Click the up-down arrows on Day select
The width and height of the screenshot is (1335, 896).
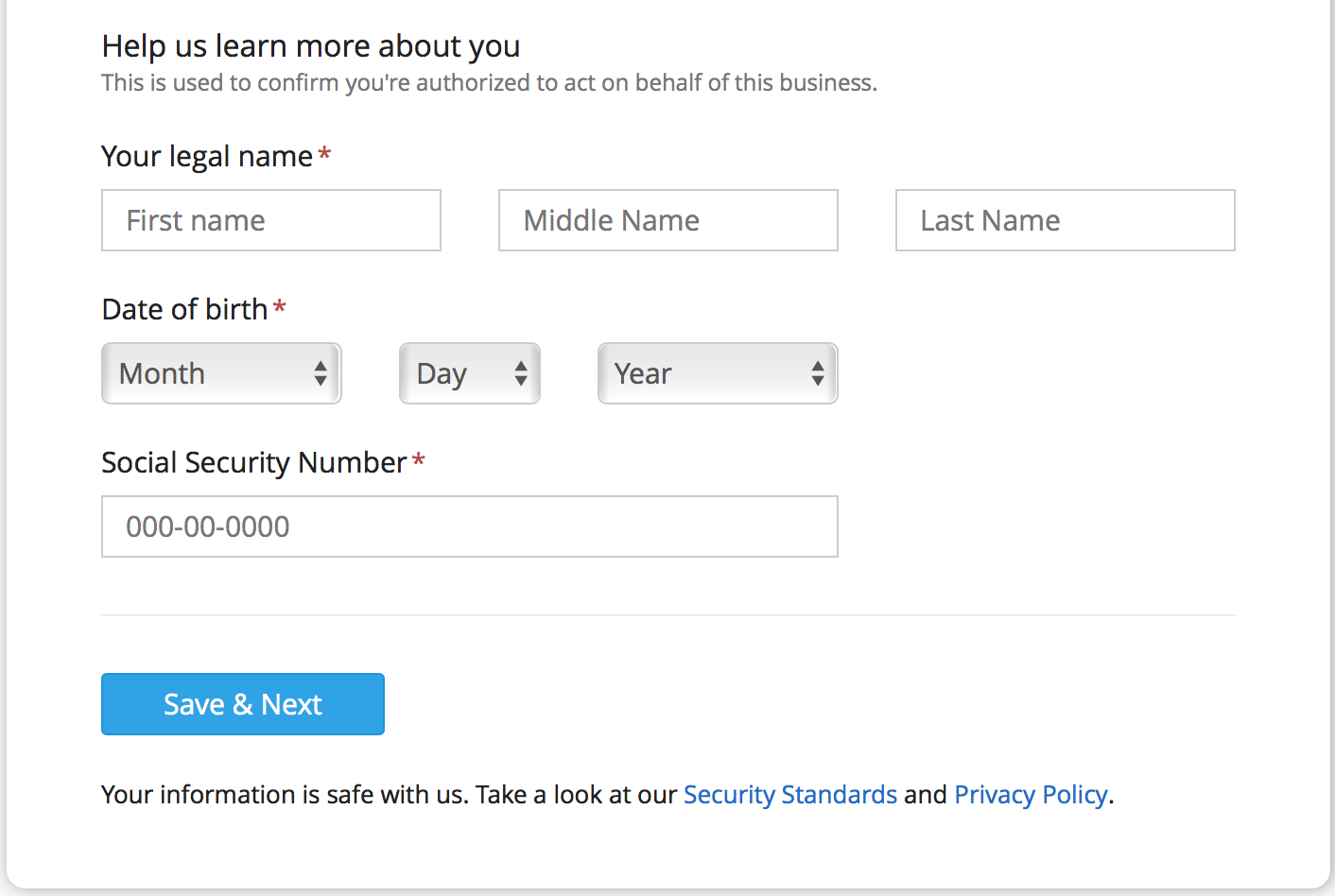point(521,373)
